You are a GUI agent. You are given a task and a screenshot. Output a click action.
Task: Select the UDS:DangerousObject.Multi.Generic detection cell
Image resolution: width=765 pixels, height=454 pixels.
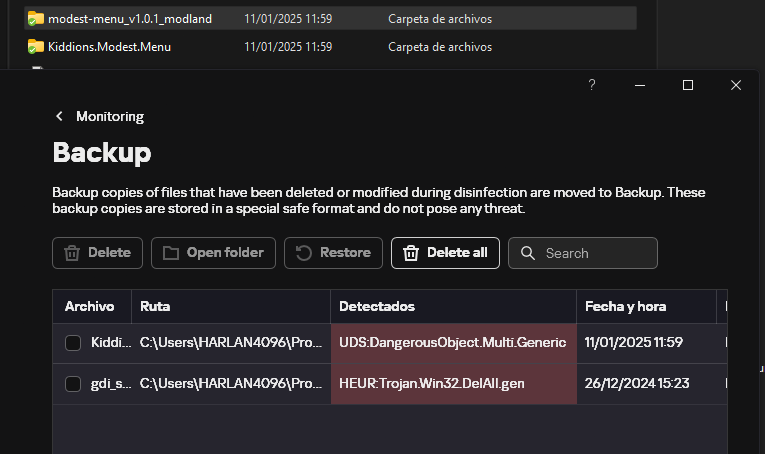(453, 343)
